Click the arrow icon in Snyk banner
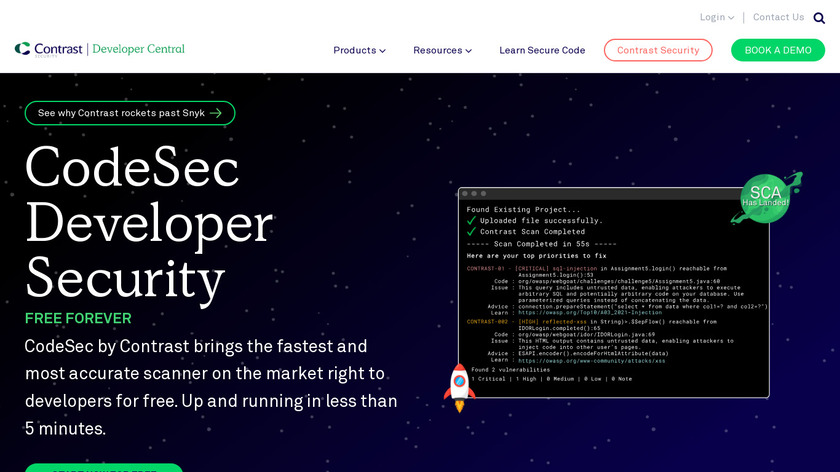This screenshot has height=472, width=840. point(216,113)
